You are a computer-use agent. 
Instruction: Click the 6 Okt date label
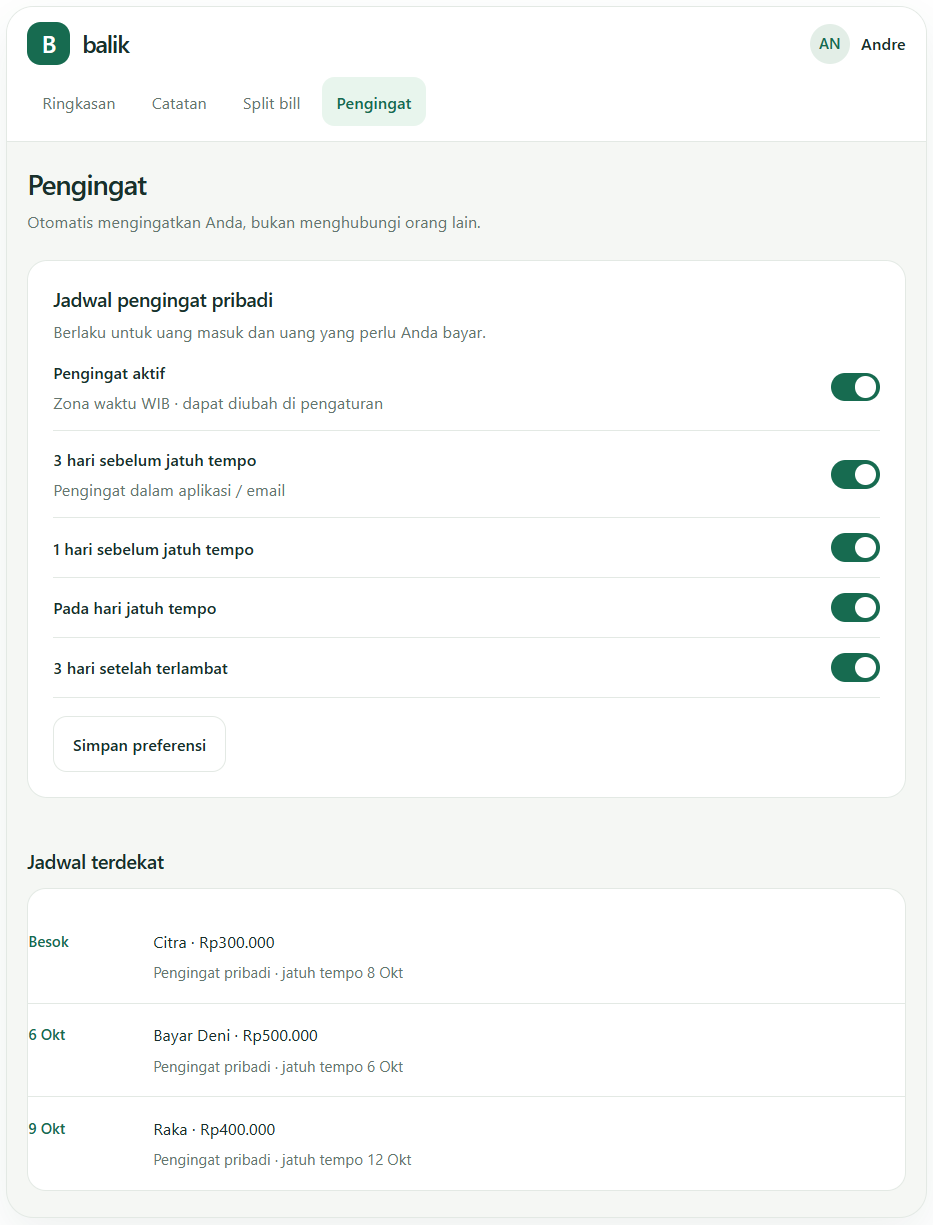coord(47,1035)
